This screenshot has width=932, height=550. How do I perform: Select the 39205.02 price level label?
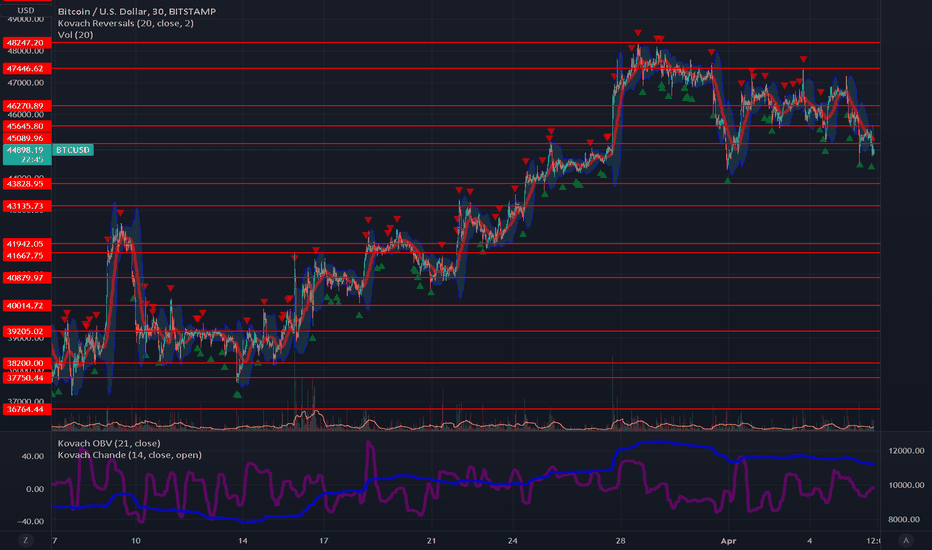(27, 331)
